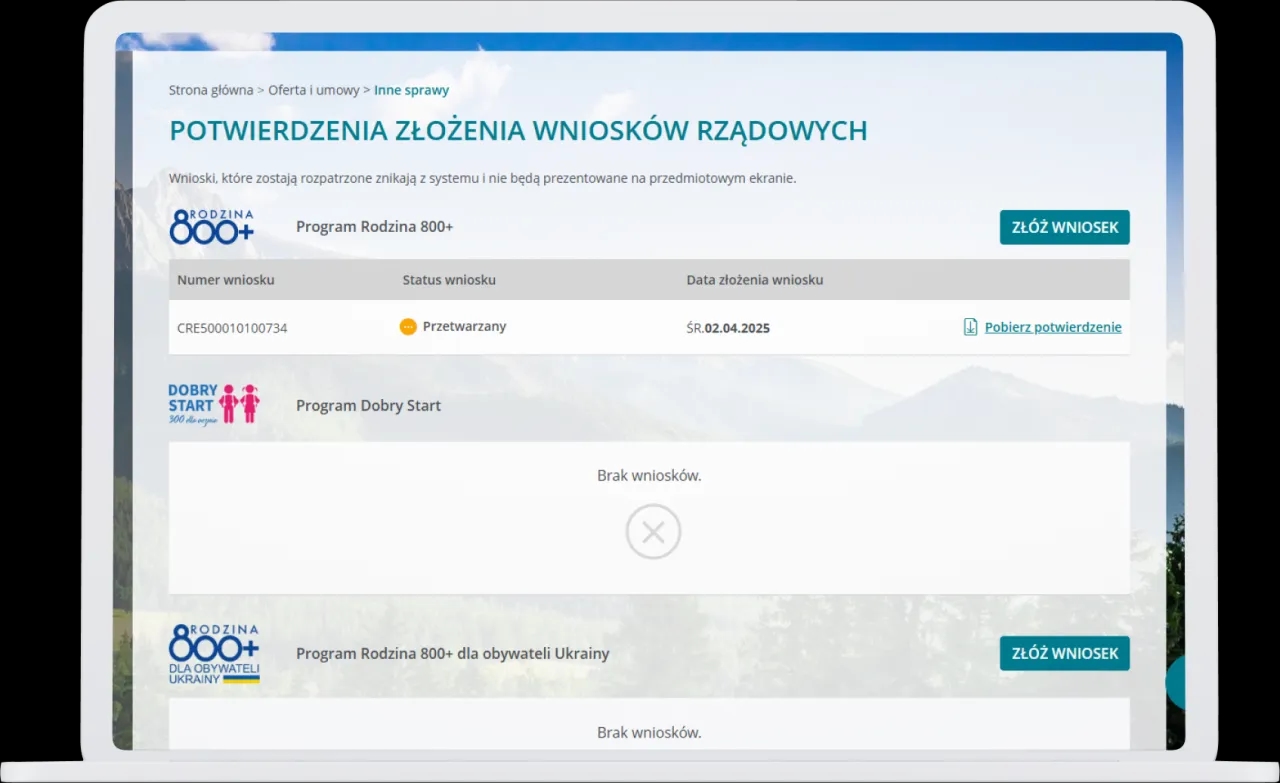This screenshot has height=783, width=1280.
Task: Click the Rodzina 800+ program logo
Action: point(210,225)
